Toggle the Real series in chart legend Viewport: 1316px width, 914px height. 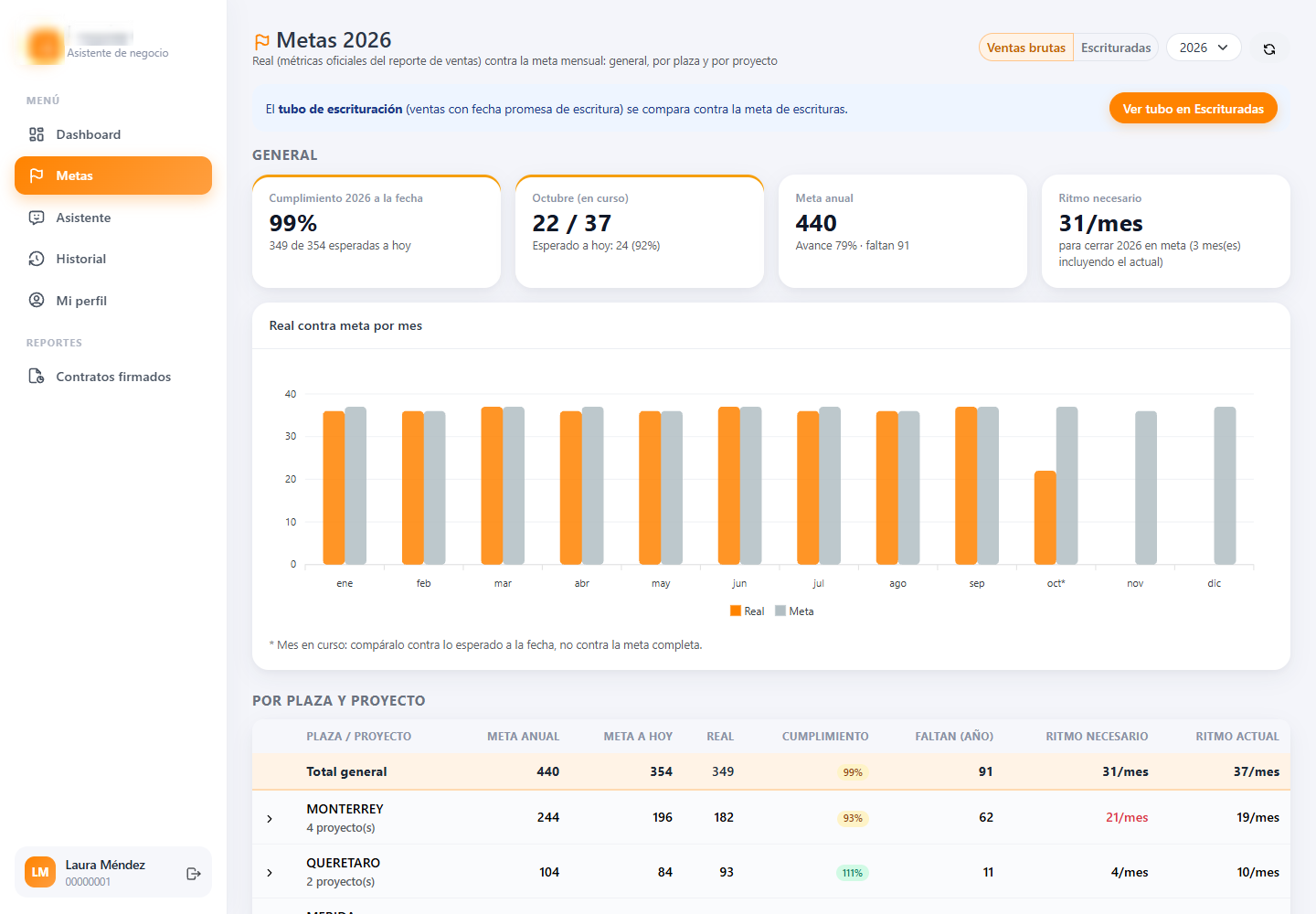click(x=748, y=611)
